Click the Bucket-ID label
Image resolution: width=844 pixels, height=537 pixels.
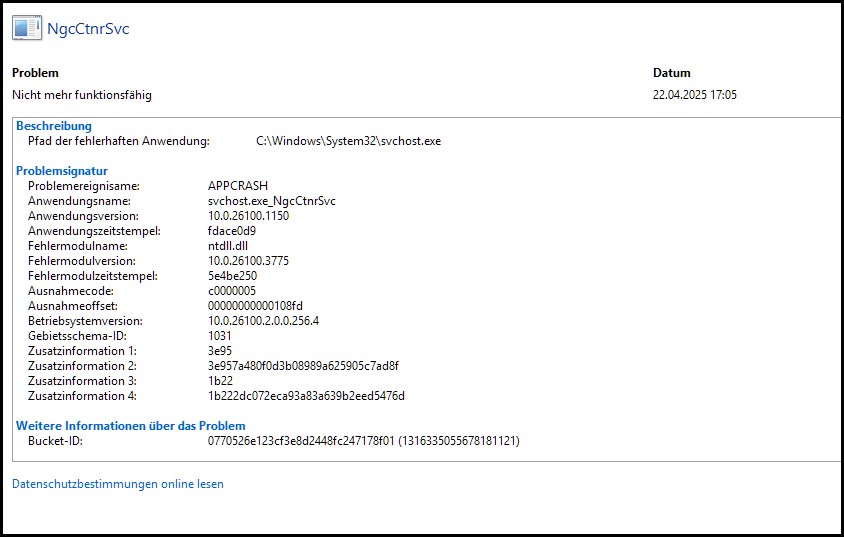click(55, 441)
